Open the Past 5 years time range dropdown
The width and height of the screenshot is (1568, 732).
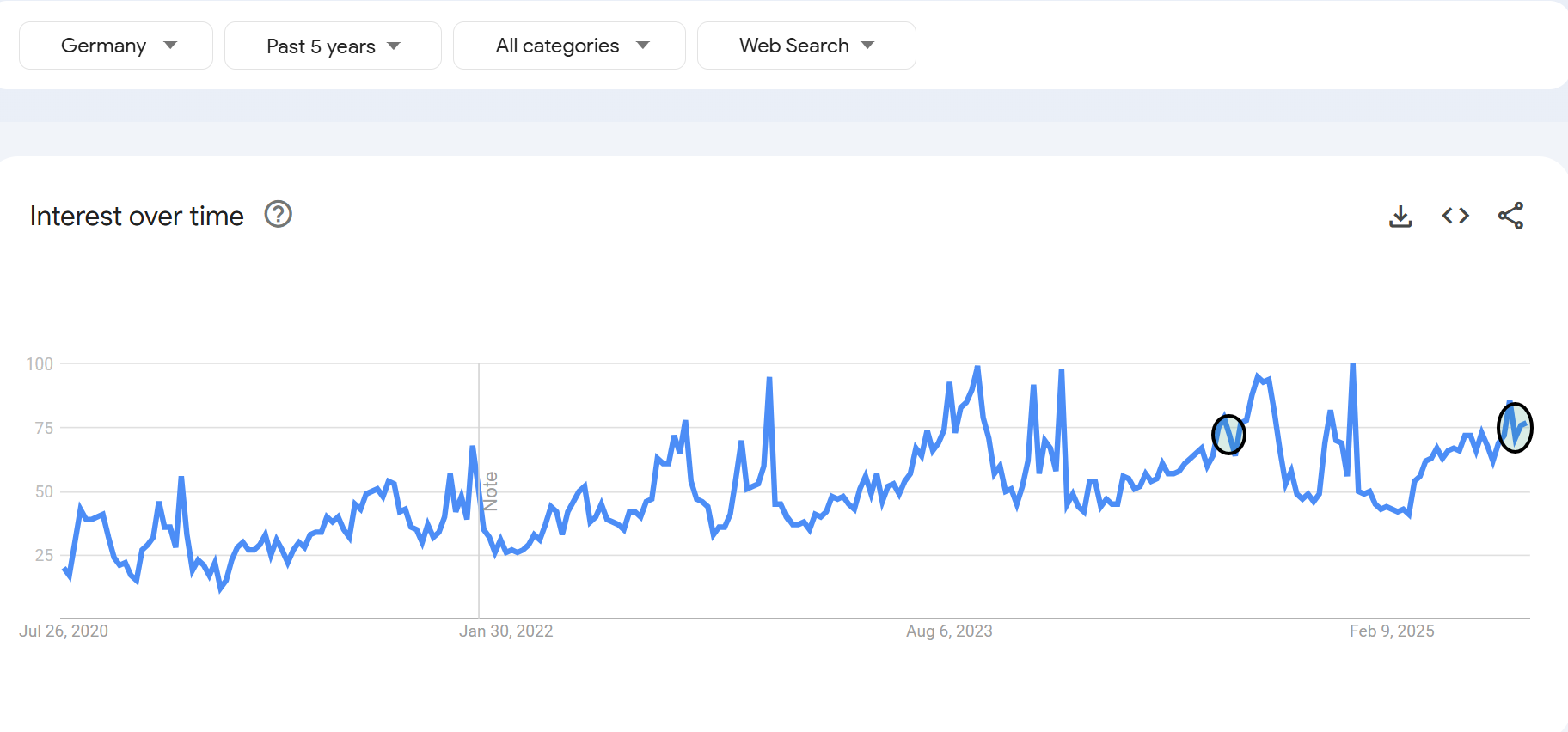(333, 46)
